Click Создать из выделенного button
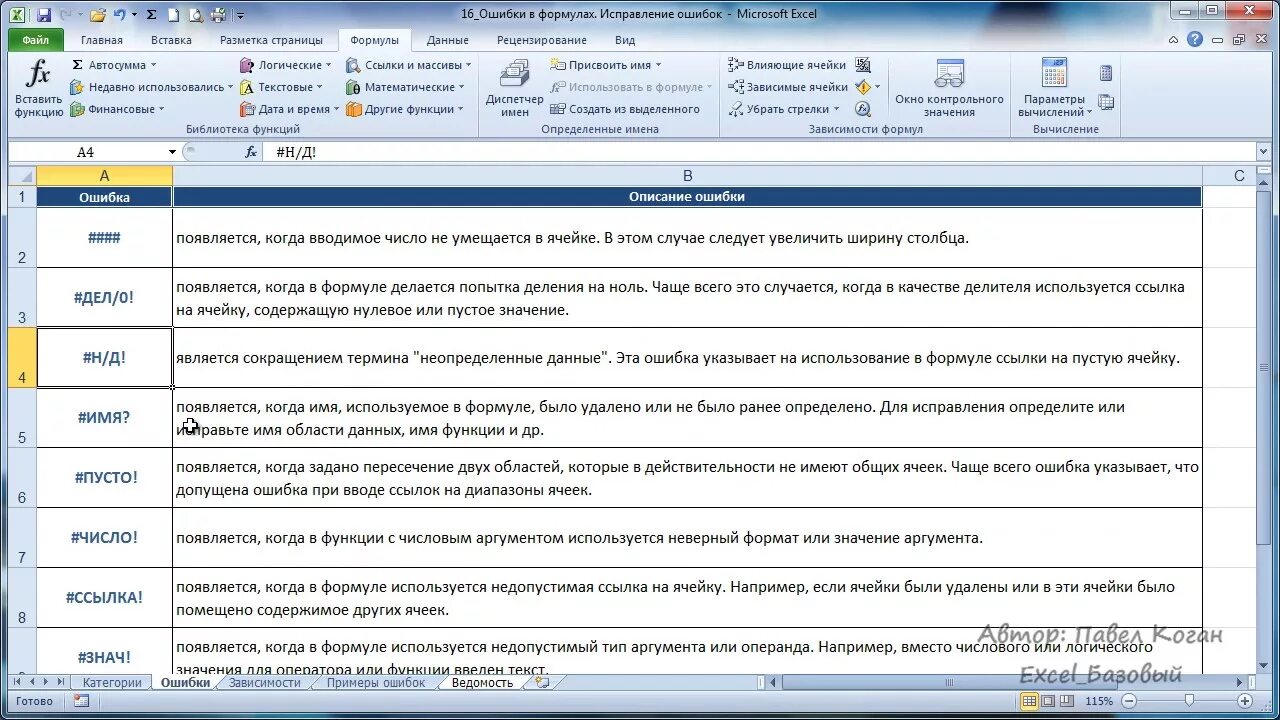This screenshot has height=720, width=1280. 626,109
